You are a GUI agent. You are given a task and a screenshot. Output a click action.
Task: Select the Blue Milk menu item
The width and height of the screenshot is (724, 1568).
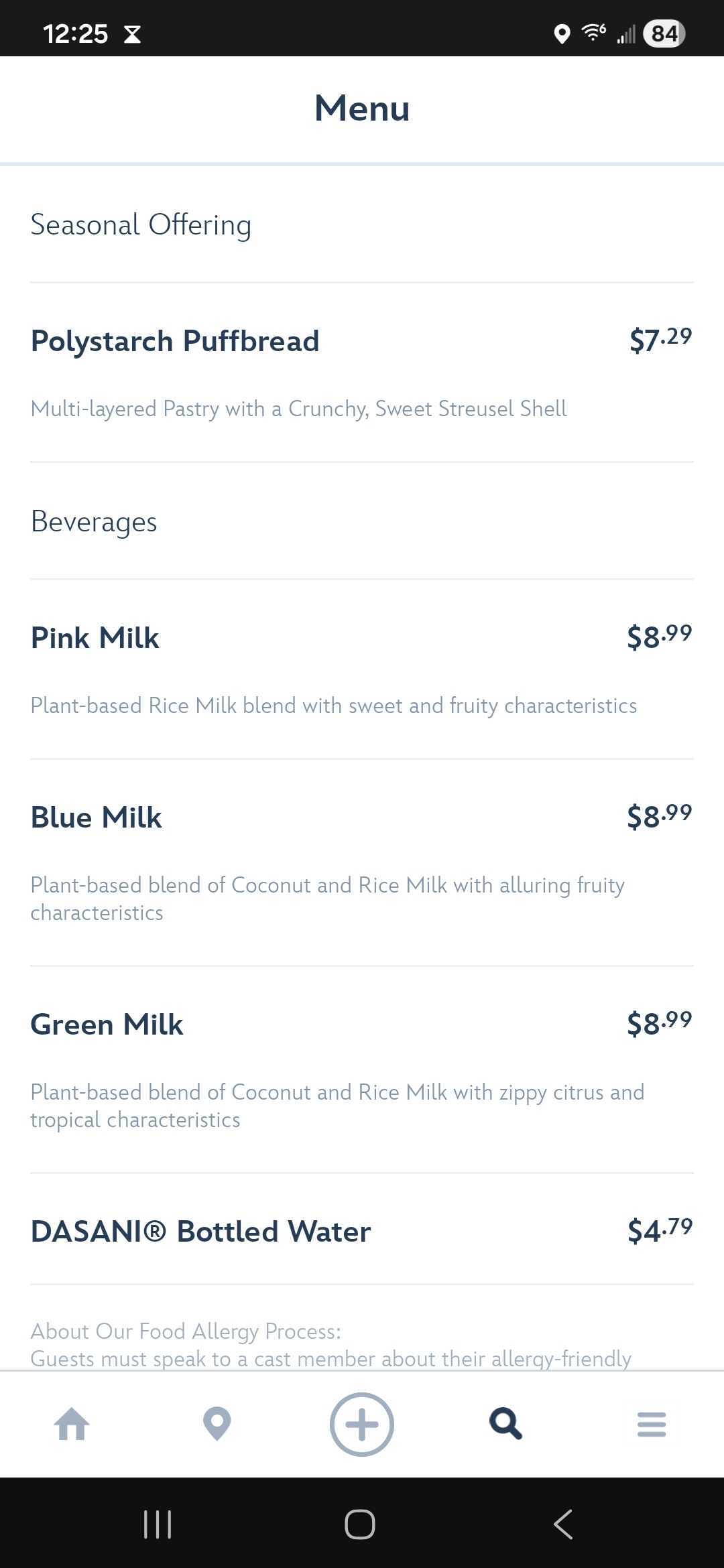pyautogui.click(x=97, y=818)
